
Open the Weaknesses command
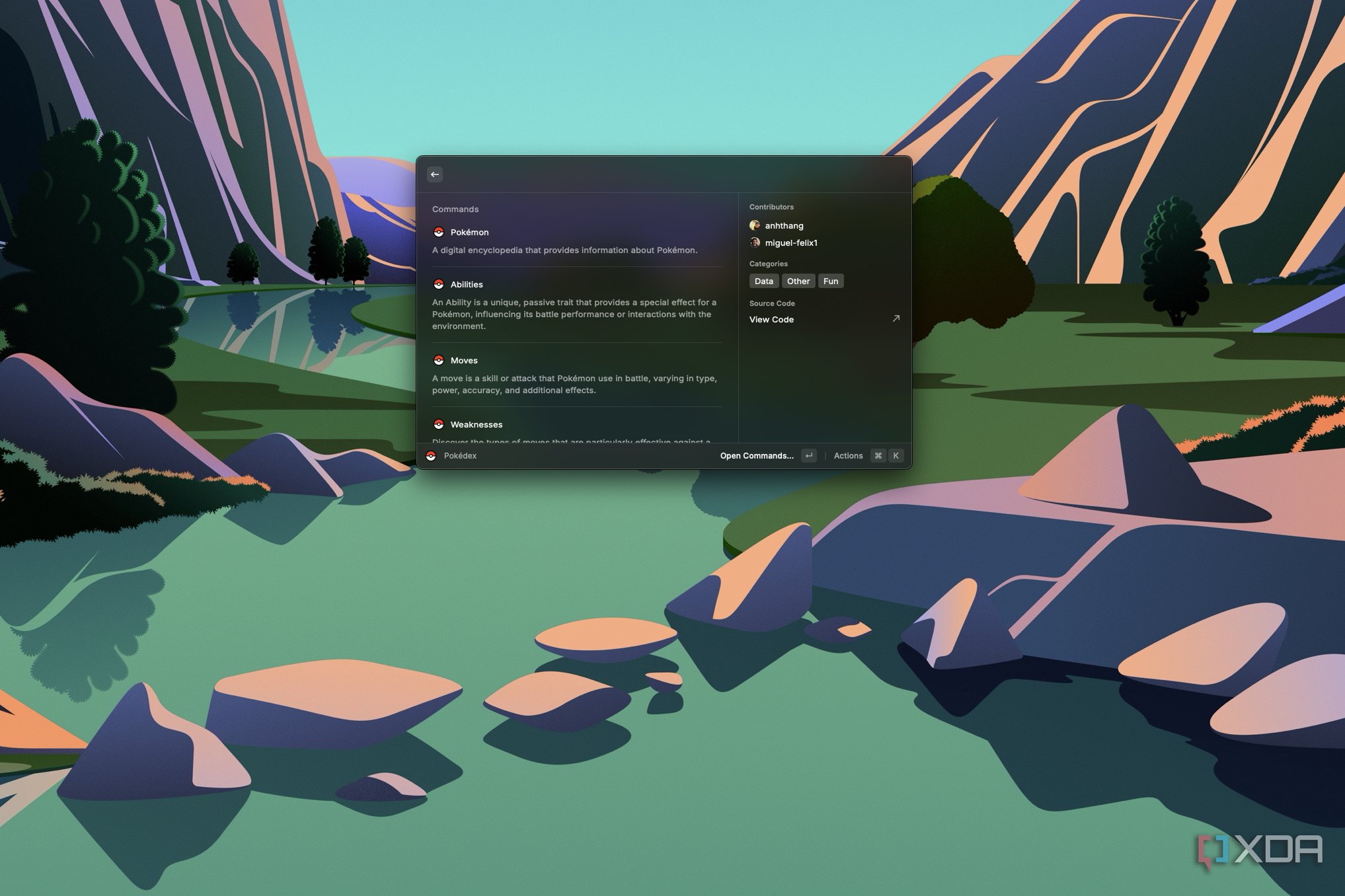477,424
